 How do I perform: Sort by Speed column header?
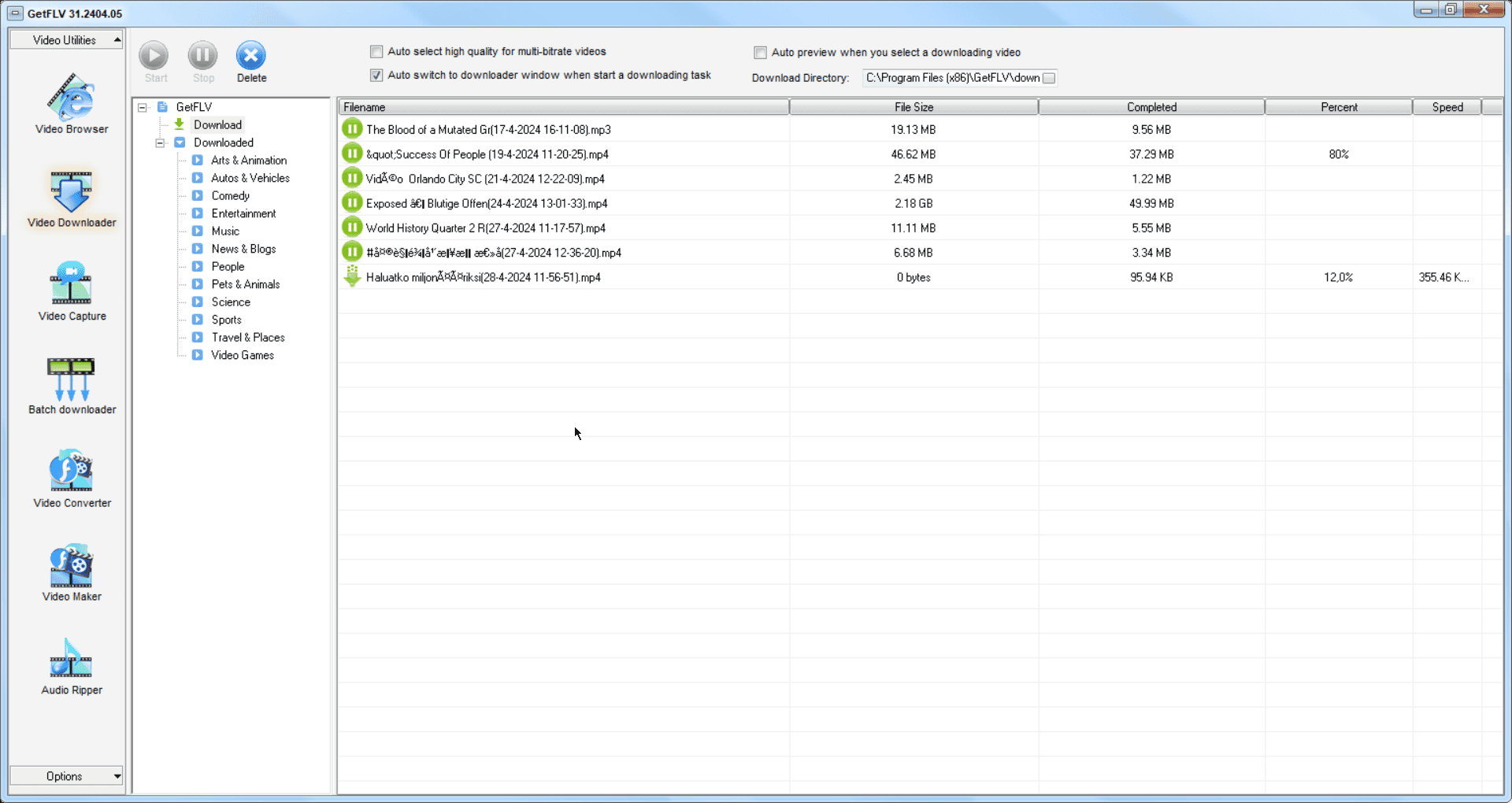point(1447,107)
